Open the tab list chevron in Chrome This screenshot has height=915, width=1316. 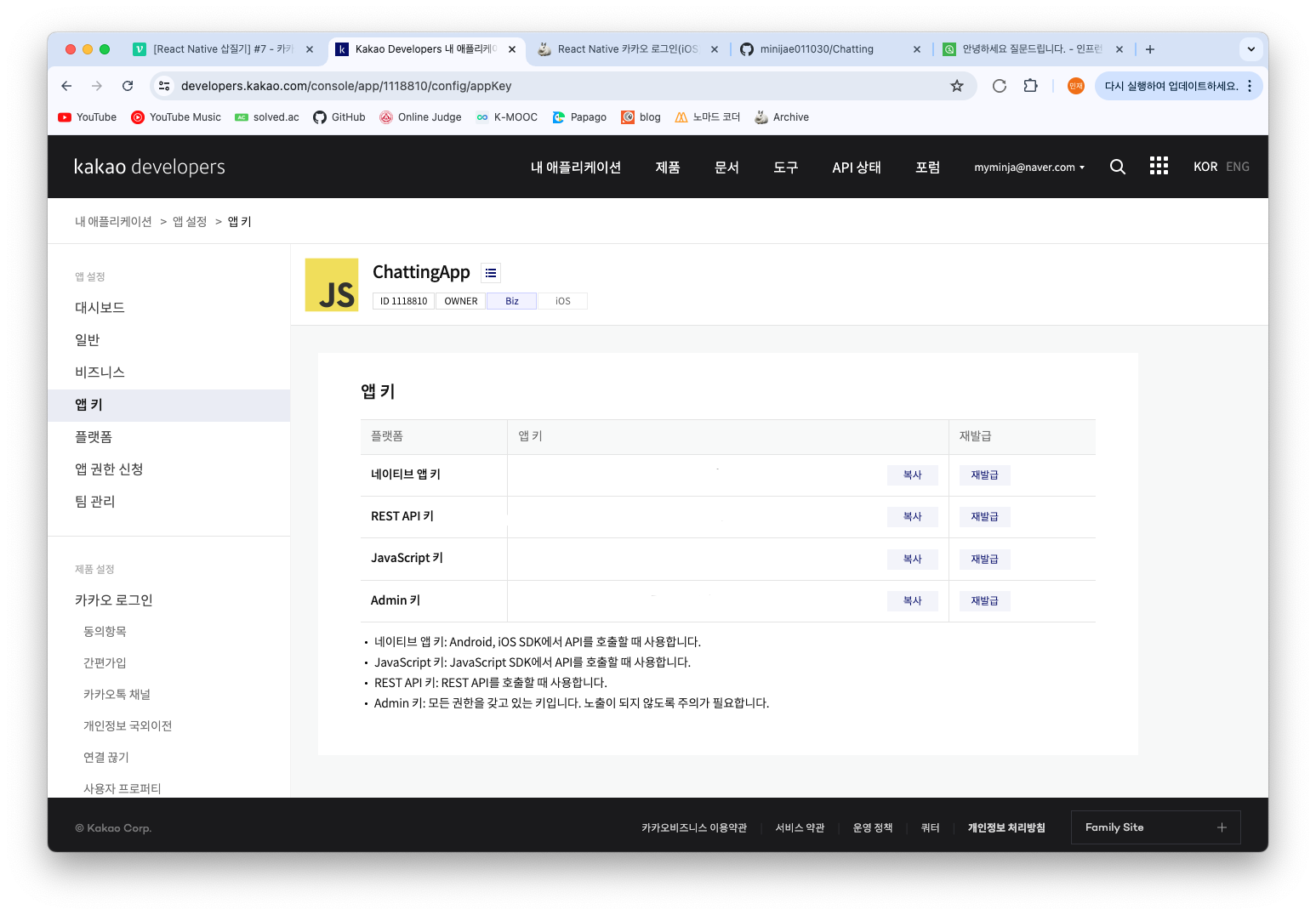point(1250,49)
